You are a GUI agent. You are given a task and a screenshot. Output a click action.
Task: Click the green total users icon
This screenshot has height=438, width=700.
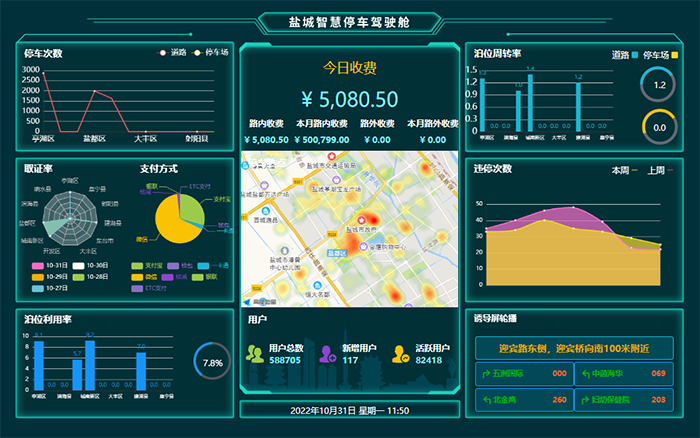254,353
